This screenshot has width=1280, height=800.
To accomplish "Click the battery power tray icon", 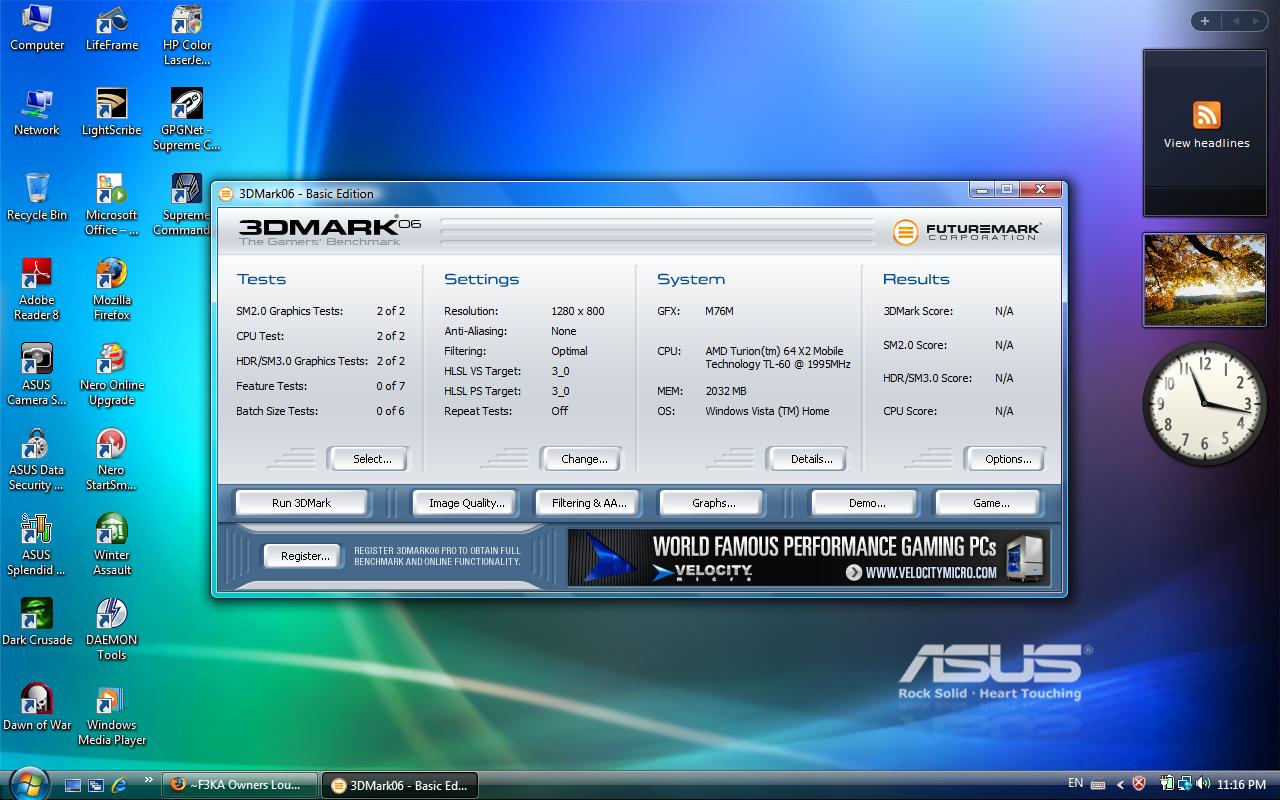I will (x=1166, y=784).
